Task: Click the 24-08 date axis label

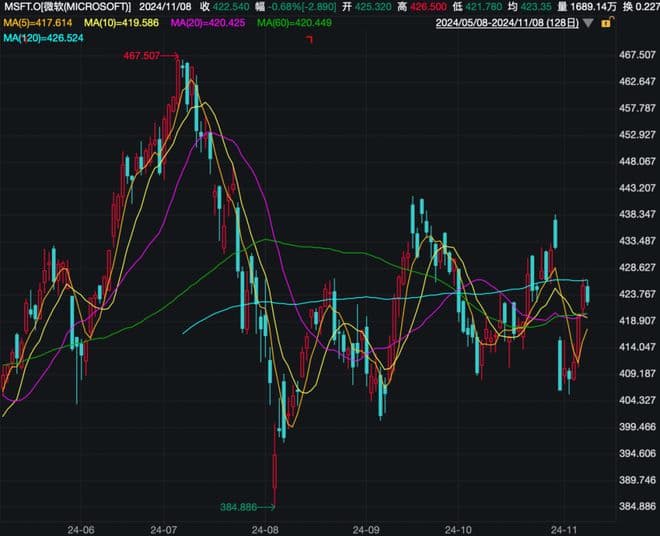Action: pos(265,527)
